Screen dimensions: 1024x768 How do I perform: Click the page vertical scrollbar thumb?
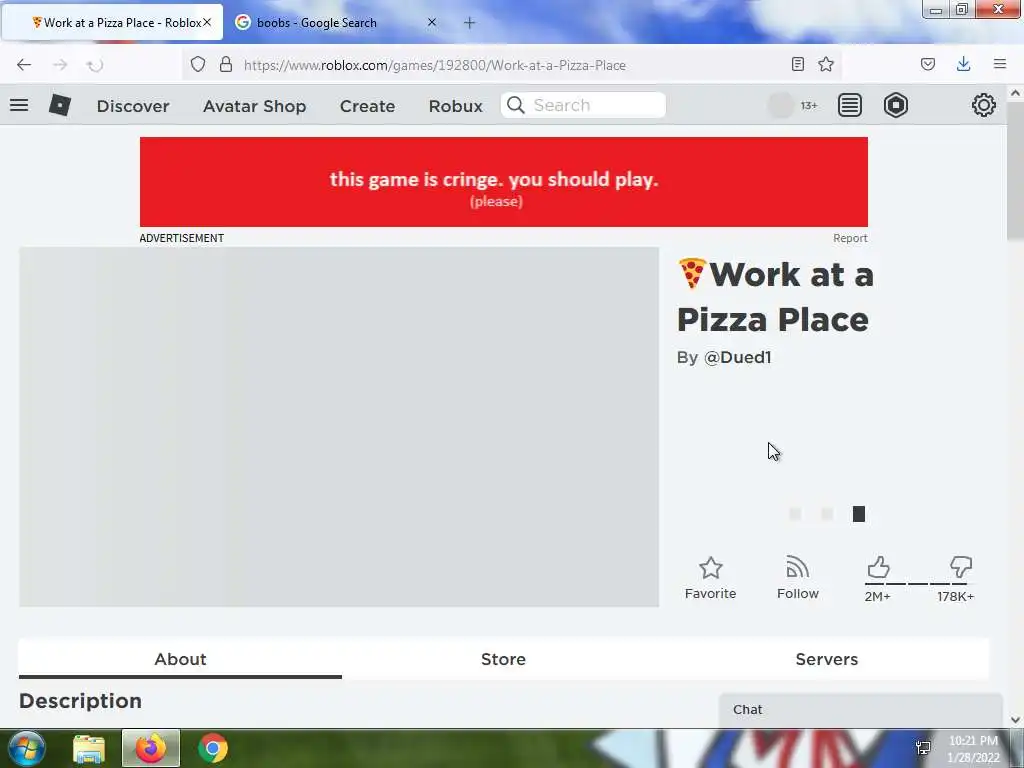(x=1015, y=171)
